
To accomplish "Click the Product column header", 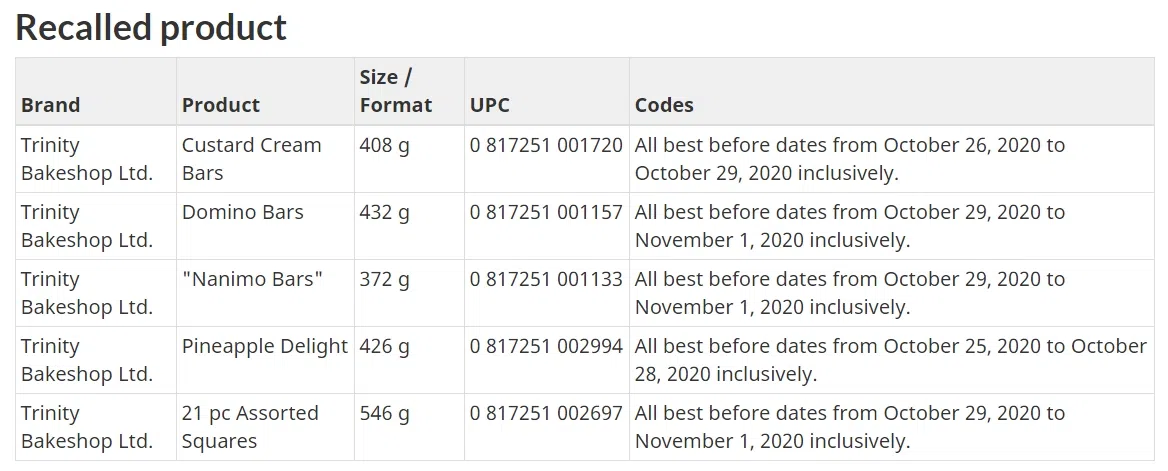I will point(221,105).
